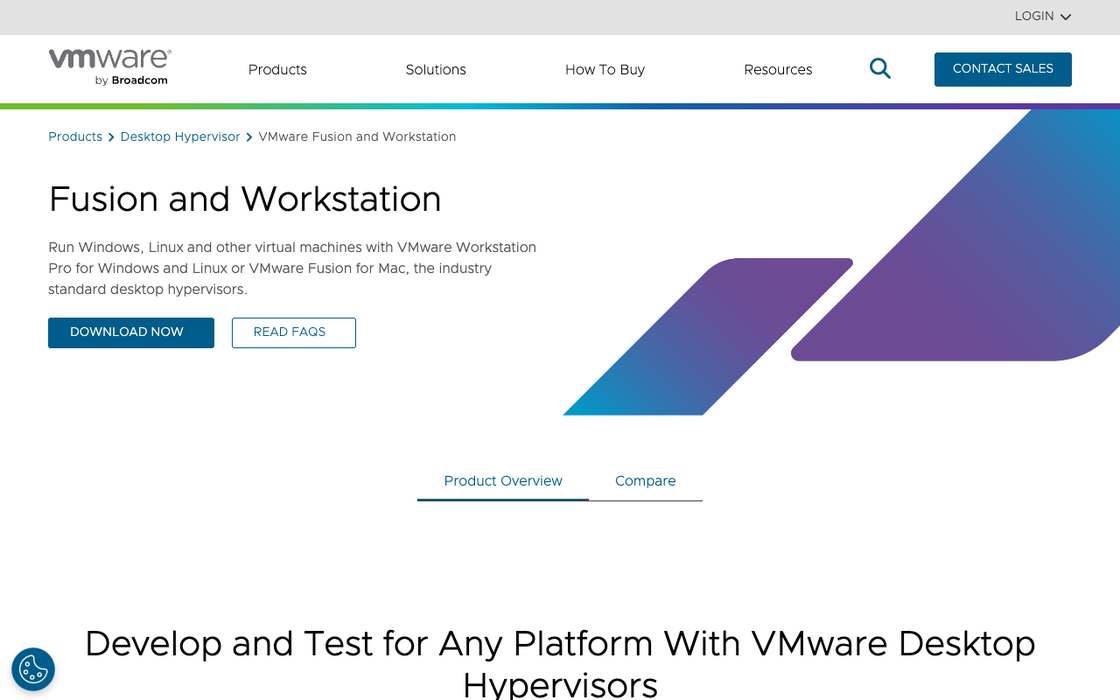Open the How To Buy menu

605,69
